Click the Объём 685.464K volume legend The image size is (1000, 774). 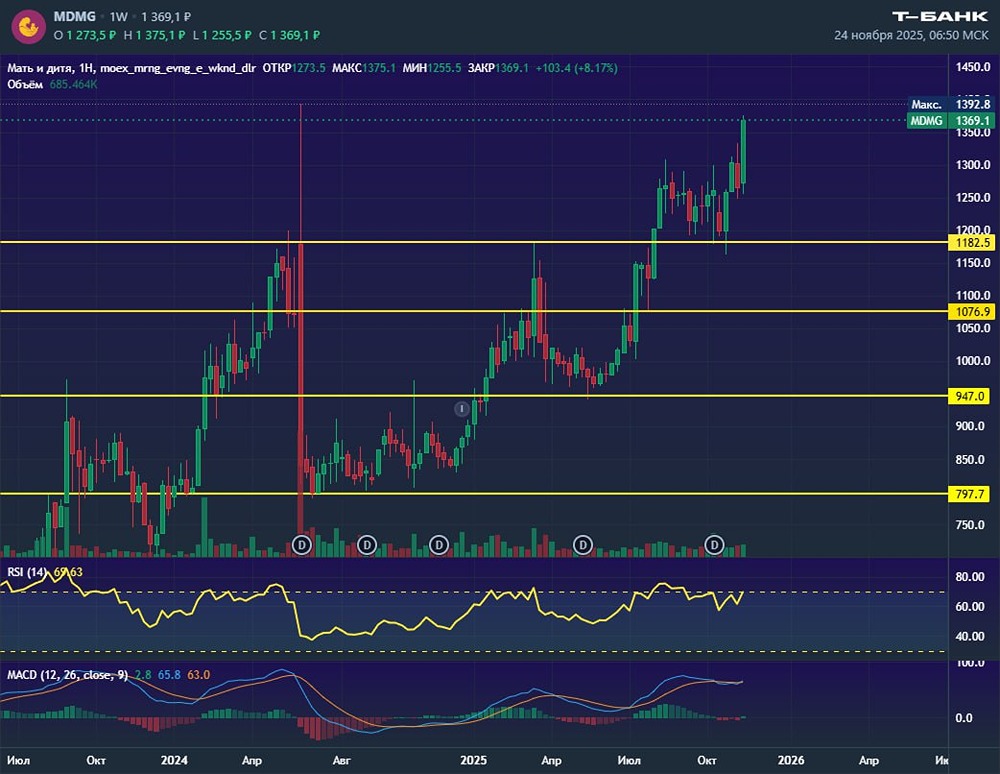pyautogui.click(x=52, y=84)
